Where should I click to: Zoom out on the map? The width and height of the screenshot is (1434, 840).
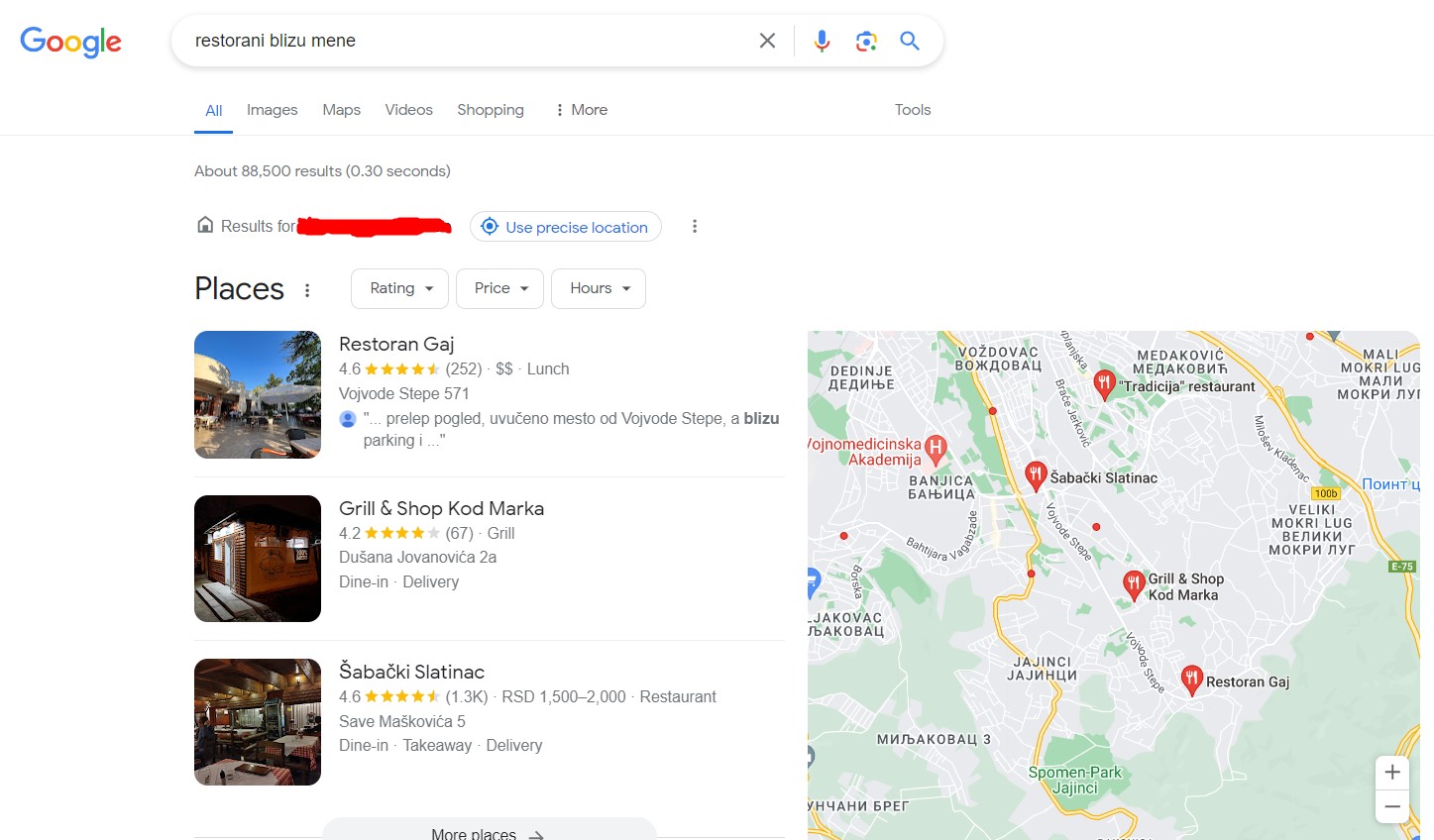click(1392, 806)
